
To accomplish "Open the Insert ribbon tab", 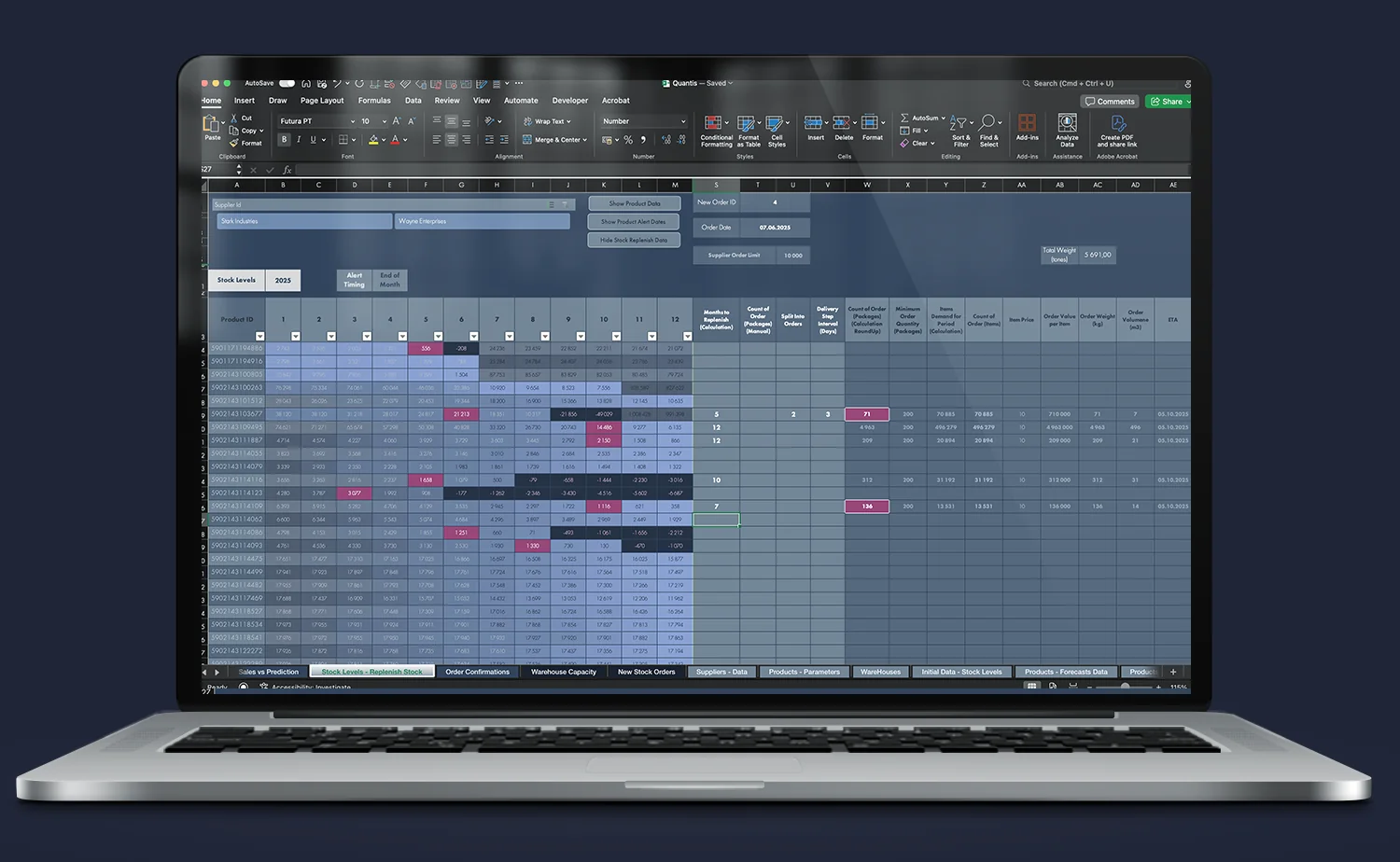I will point(245,101).
